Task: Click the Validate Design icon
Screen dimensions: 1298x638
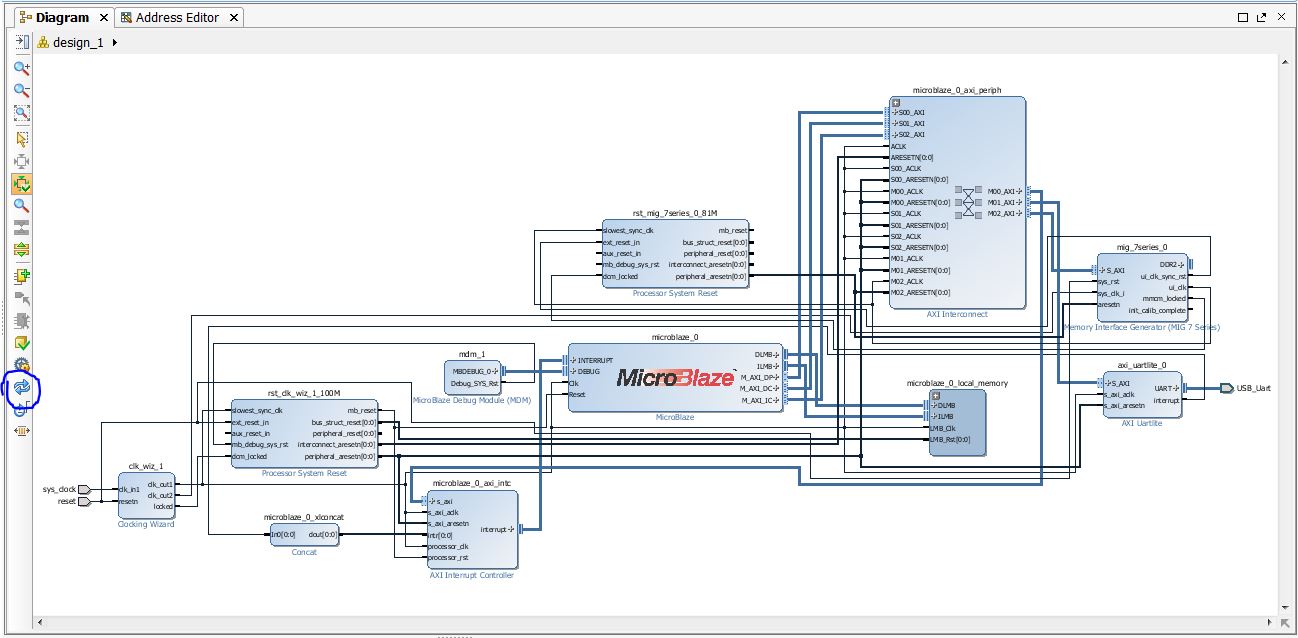Action: pyautogui.click(x=21, y=344)
